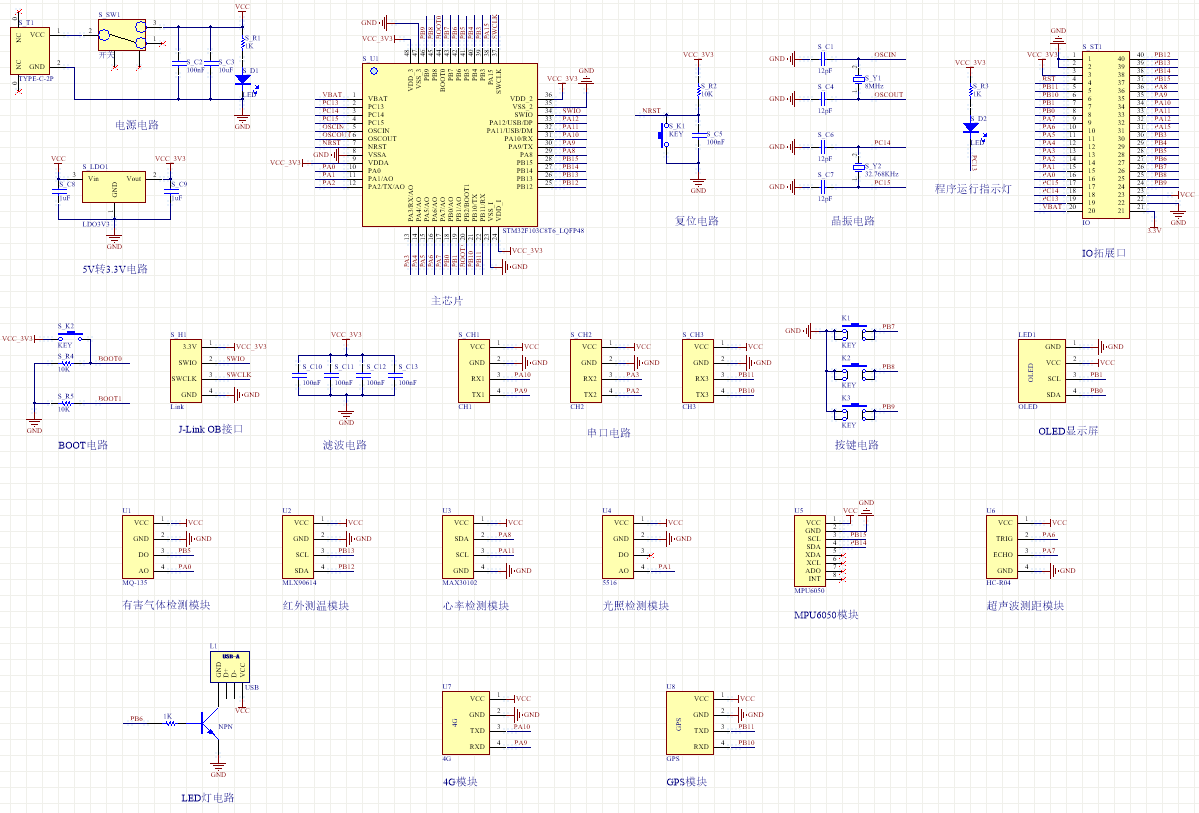Screen dimensions: 1199x813
Task: Select the U2 MLX90614 sensor block
Action: (297, 547)
